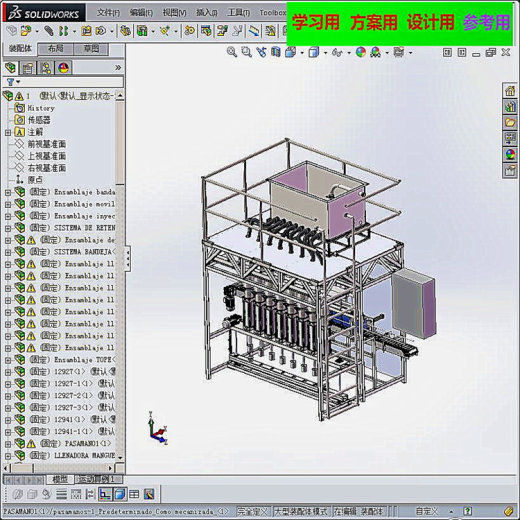Click the Insert Components icon in toolbar
Screen dimensions: 520x520
pos(26,31)
